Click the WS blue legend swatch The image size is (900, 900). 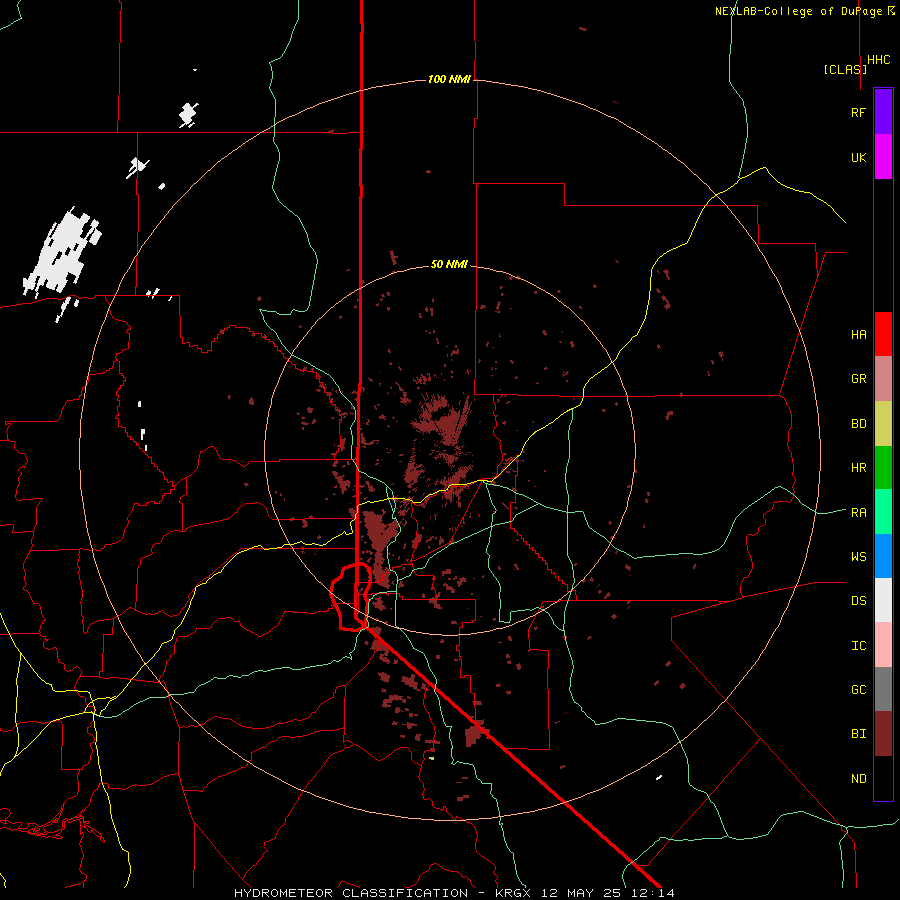point(883,556)
